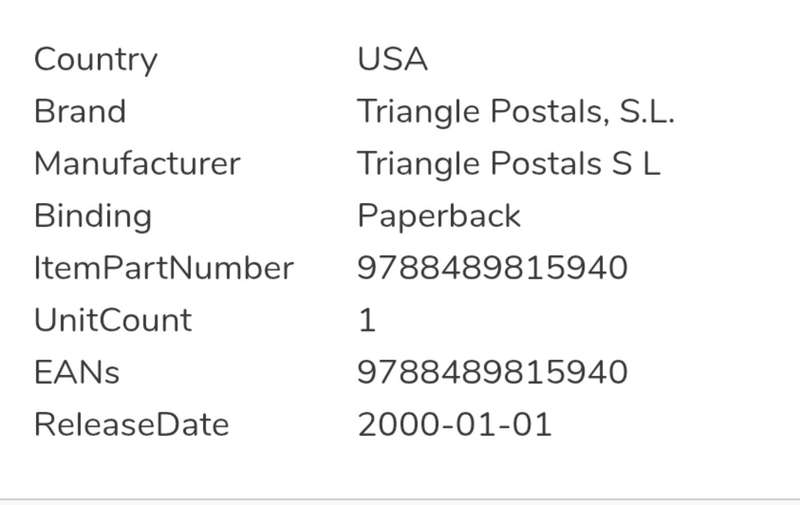
Task: Click the ItemPartNumber label
Action: [x=164, y=268]
